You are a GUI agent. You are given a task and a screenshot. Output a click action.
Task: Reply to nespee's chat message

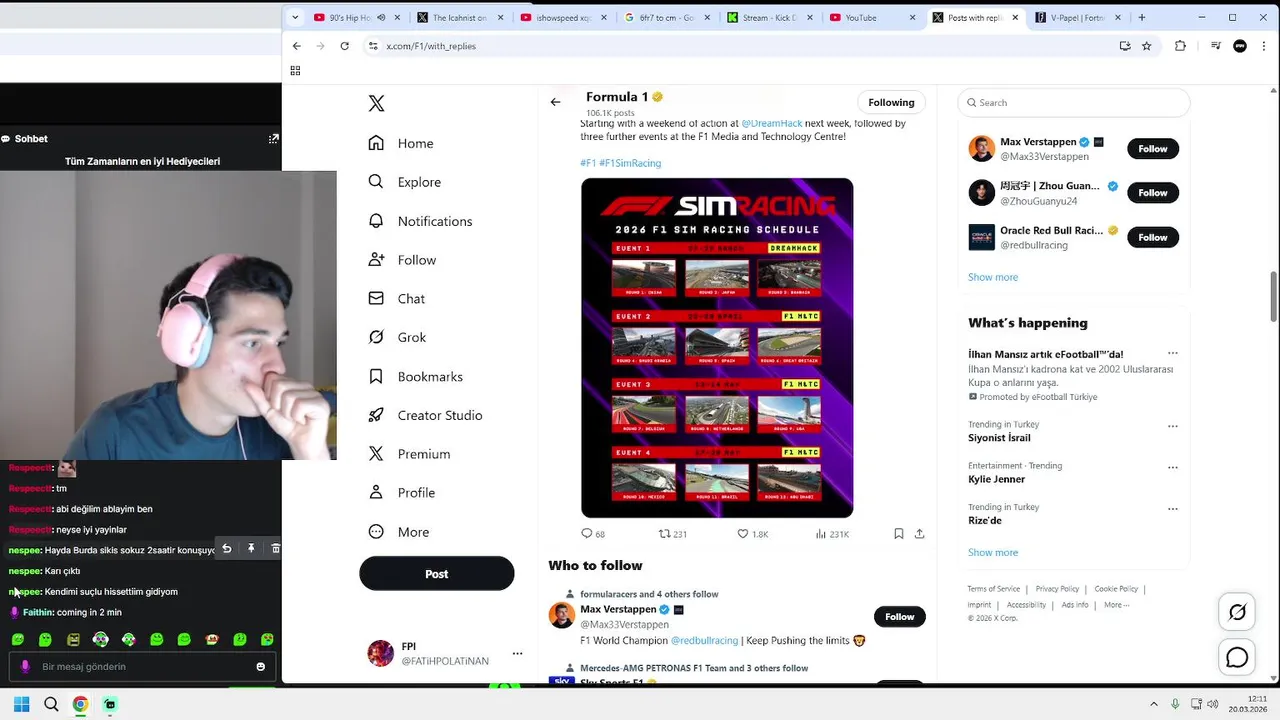tap(227, 549)
